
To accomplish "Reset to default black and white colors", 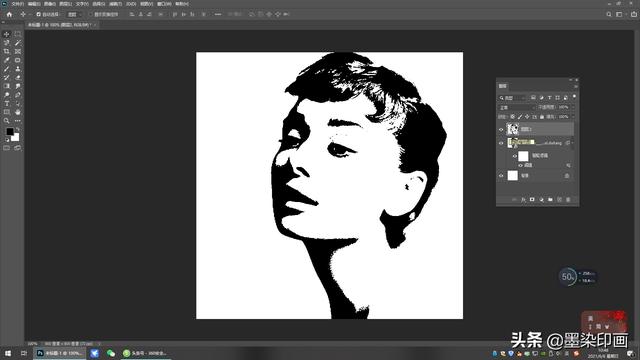I will pos(7,140).
